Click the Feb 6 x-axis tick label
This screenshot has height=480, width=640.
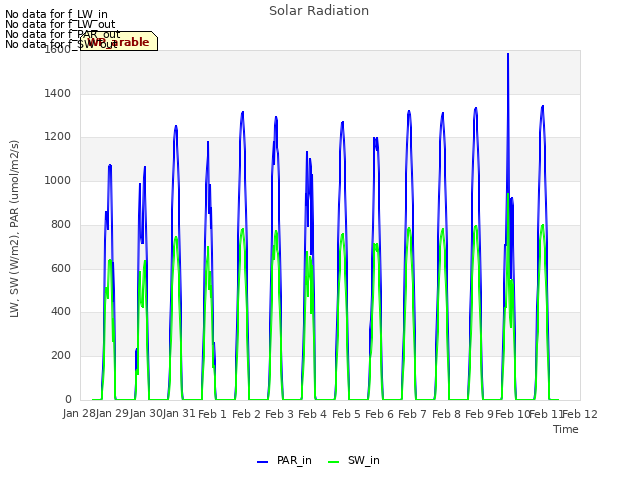coord(379,414)
